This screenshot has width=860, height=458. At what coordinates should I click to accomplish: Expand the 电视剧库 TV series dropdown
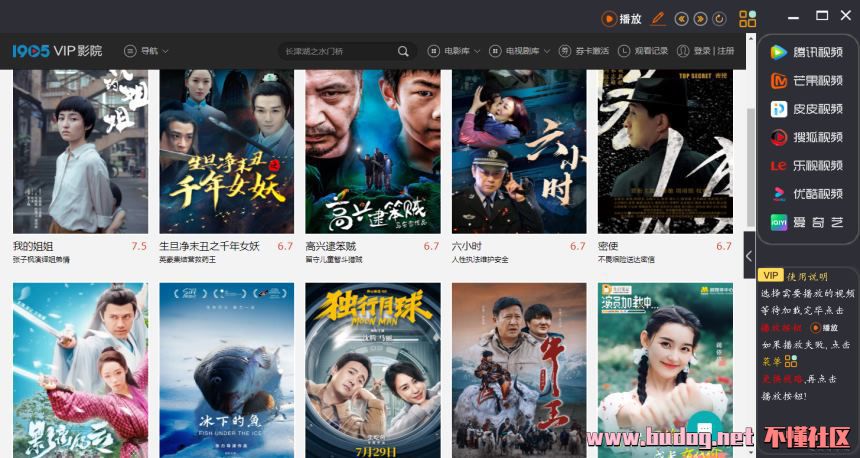[x=520, y=51]
